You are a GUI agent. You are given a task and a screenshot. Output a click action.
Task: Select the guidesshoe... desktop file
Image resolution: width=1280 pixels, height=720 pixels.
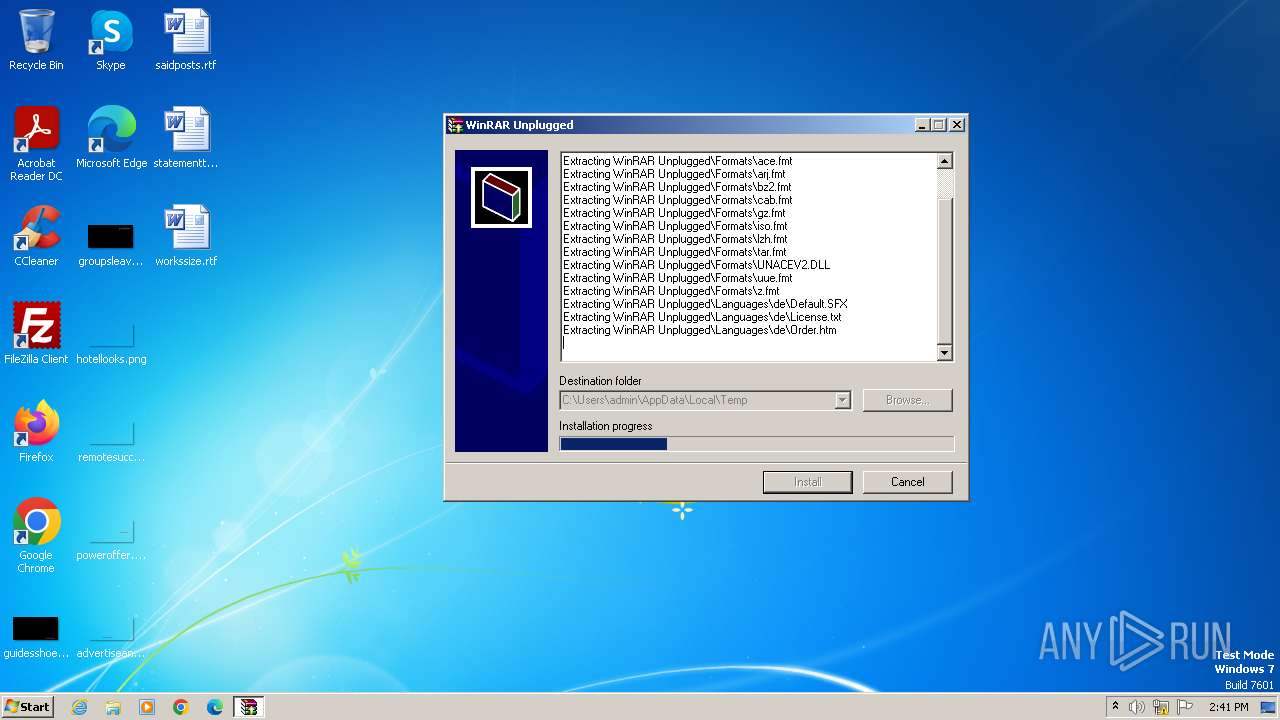point(36,637)
